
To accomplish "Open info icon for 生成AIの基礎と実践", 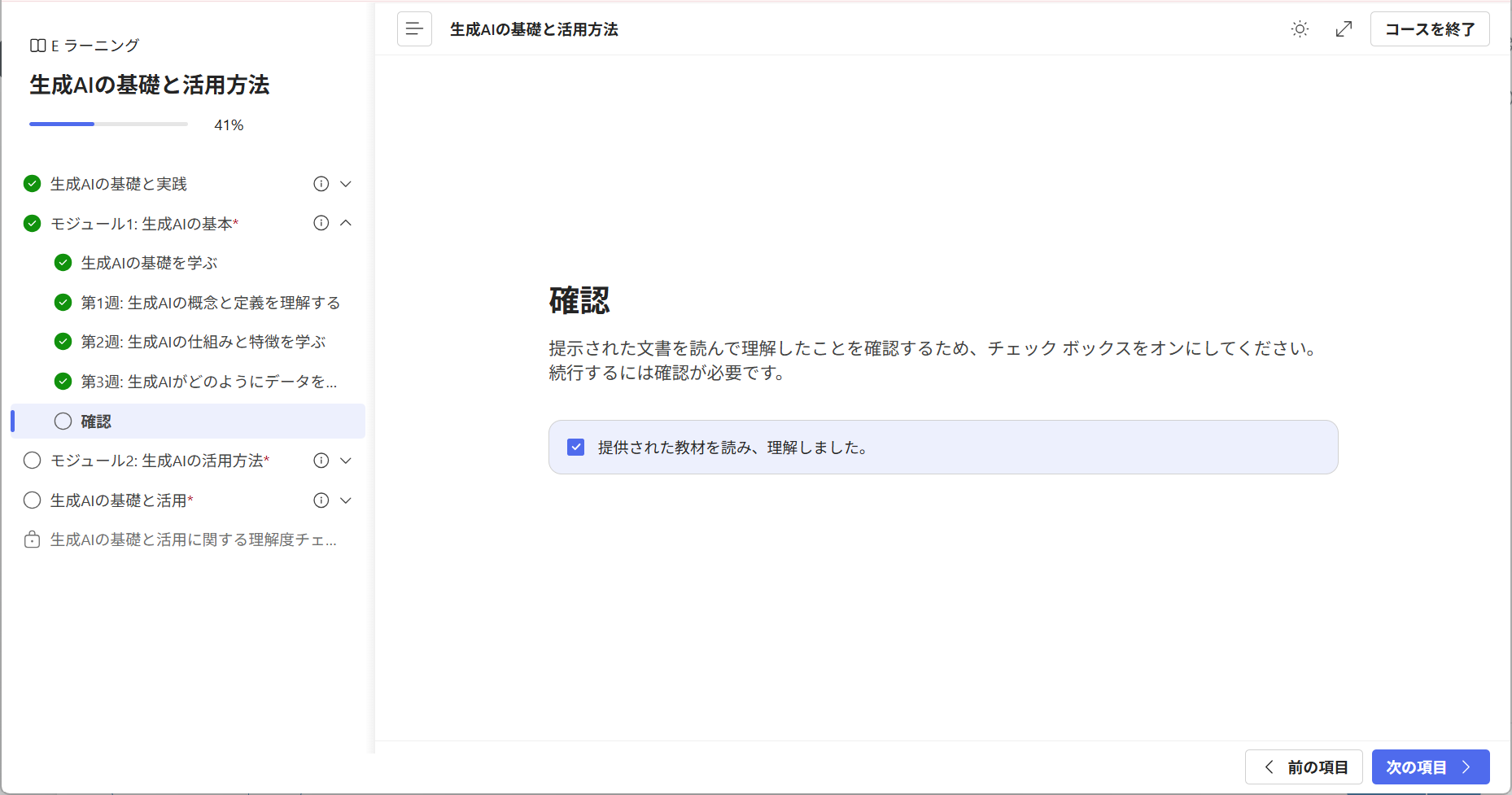I will pyautogui.click(x=321, y=184).
